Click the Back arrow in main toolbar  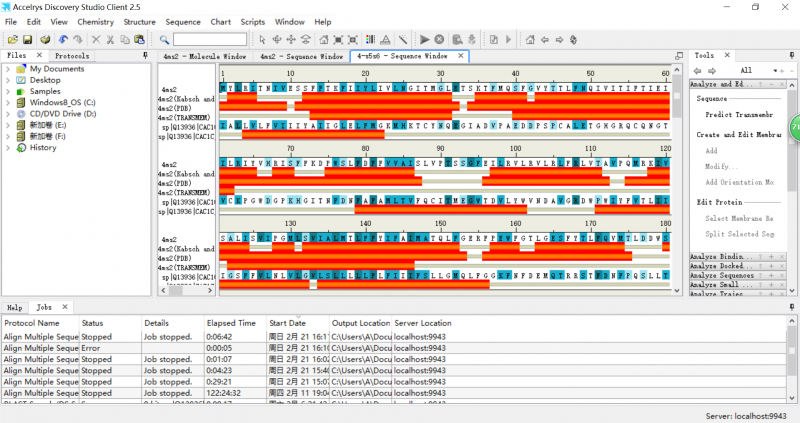pos(545,39)
